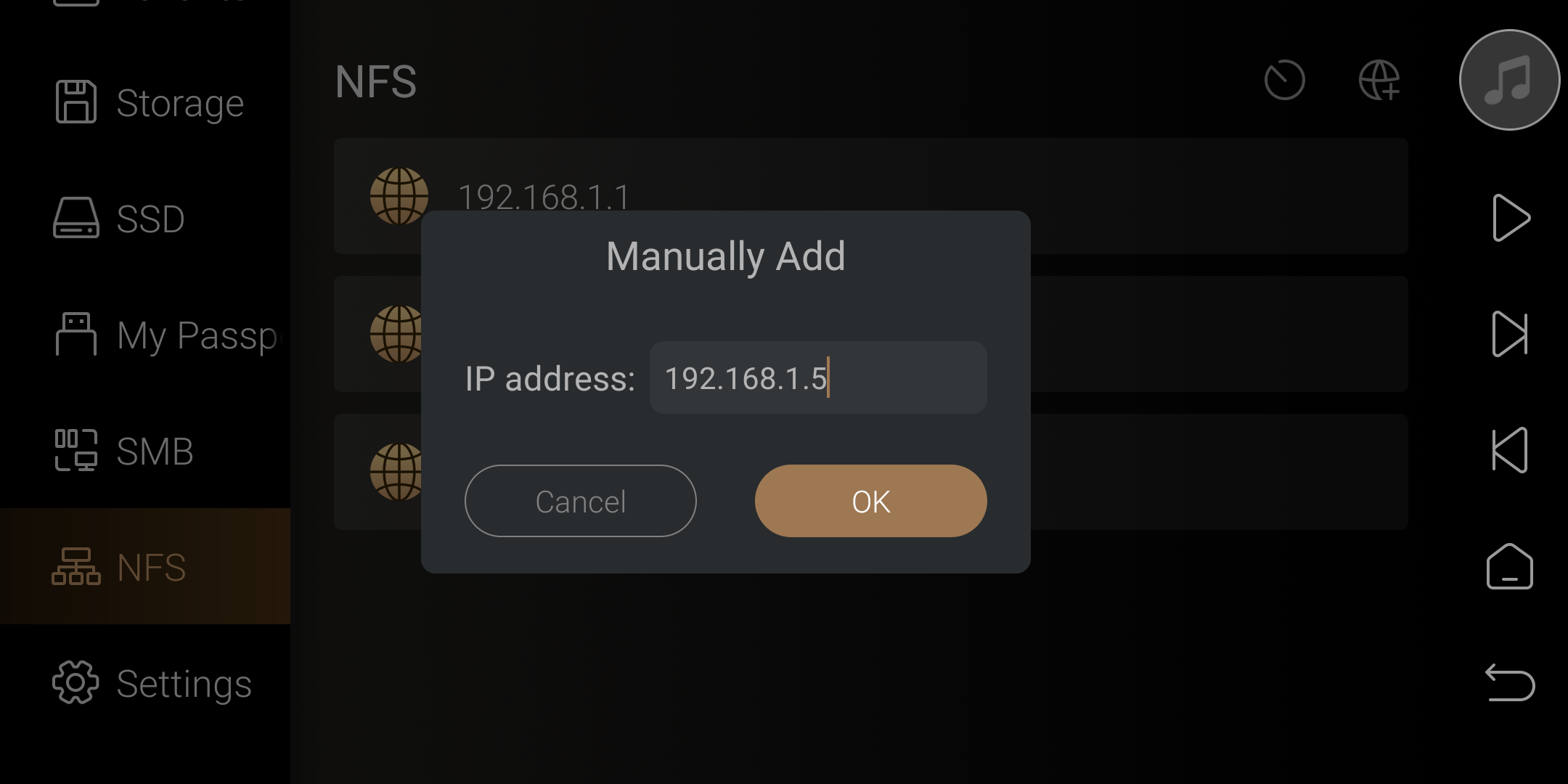Go to the home screen

pos(1510,566)
